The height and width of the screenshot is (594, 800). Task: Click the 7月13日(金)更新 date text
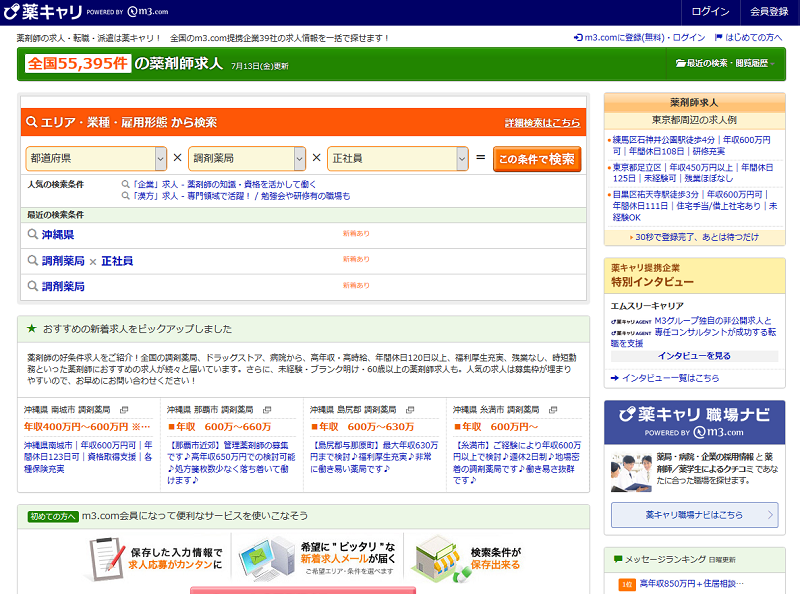coord(260,66)
